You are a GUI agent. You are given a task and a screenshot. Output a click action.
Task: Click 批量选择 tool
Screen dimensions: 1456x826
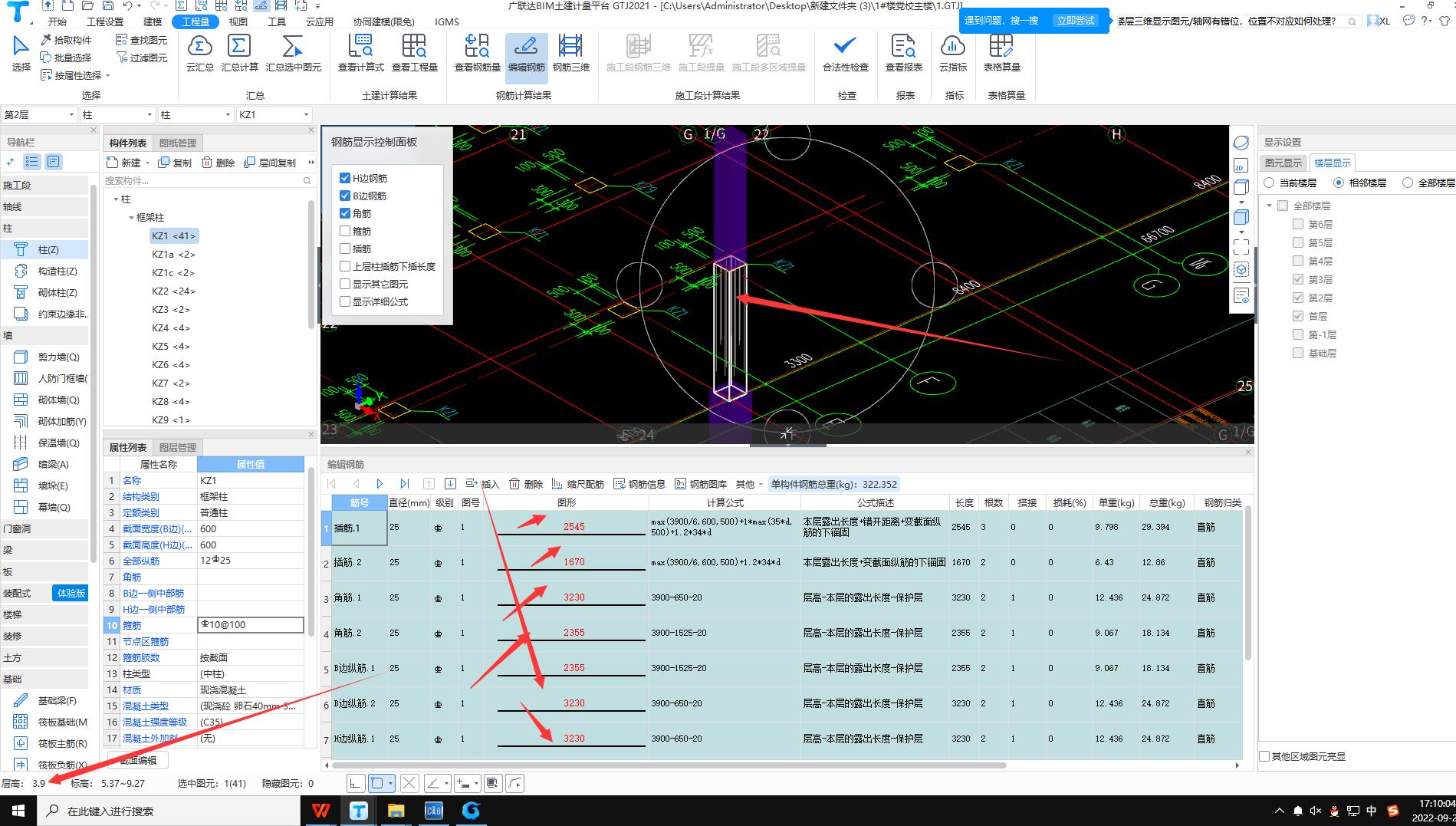click(66, 58)
